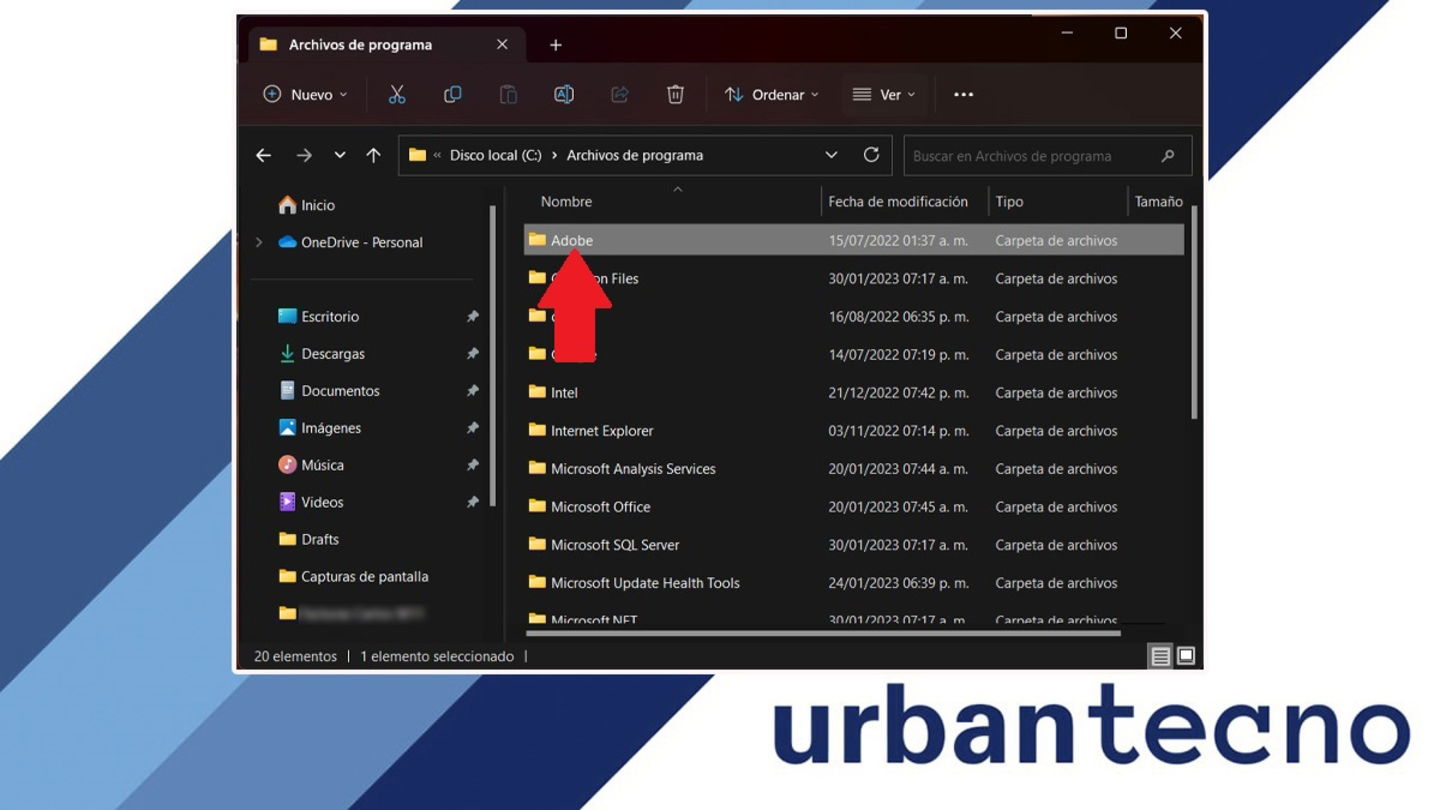The width and height of the screenshot is (1440, 810).
Task: Unpin Escritorio using its pin icon
Action: [472, 316]
